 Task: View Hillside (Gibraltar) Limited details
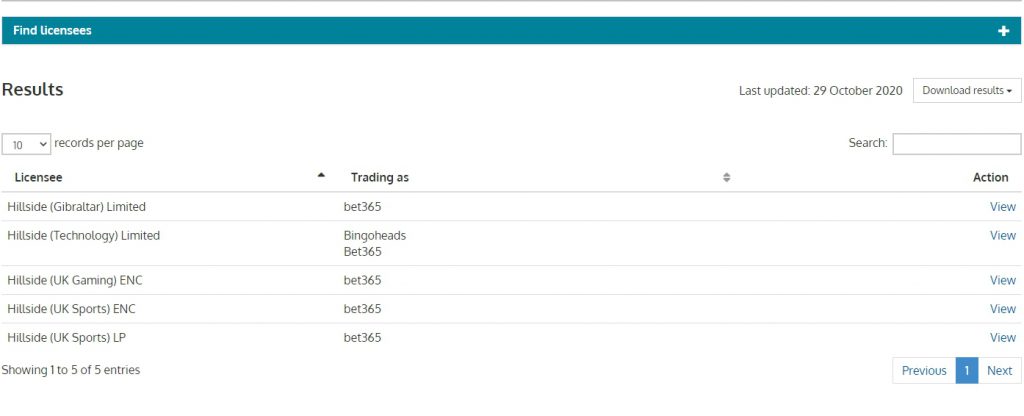pos(1002,207)
